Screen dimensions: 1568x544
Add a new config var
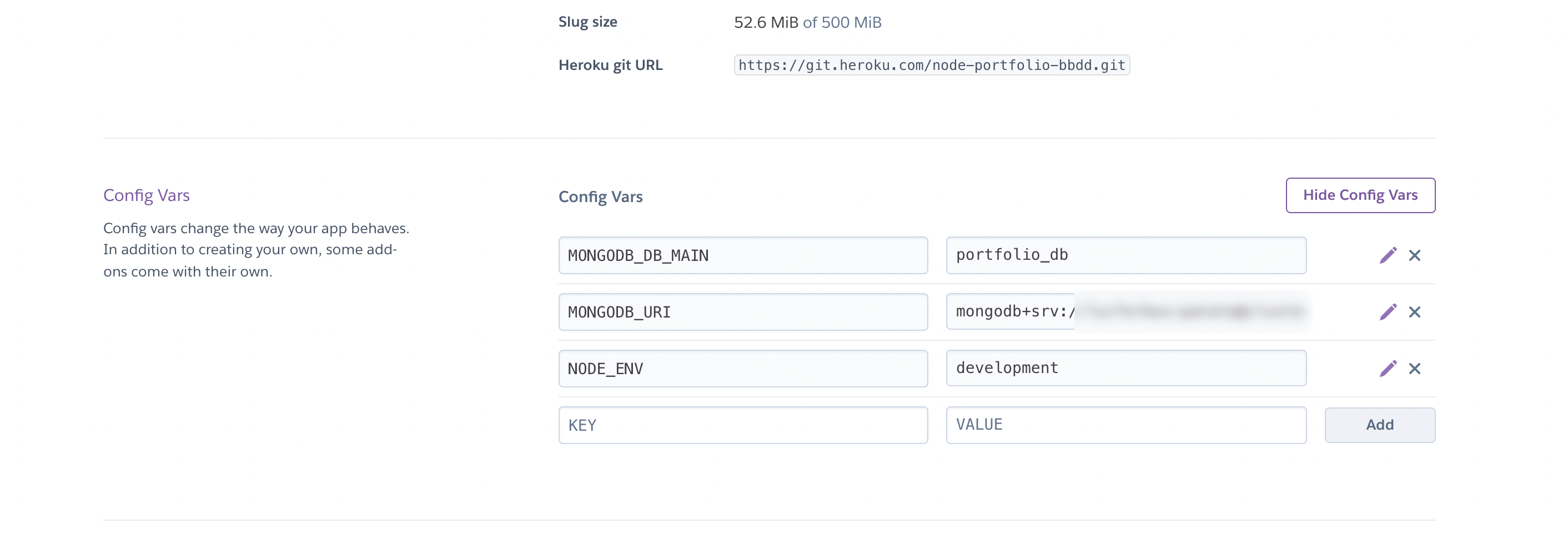pyautogui.click(x=1380, y=424)
